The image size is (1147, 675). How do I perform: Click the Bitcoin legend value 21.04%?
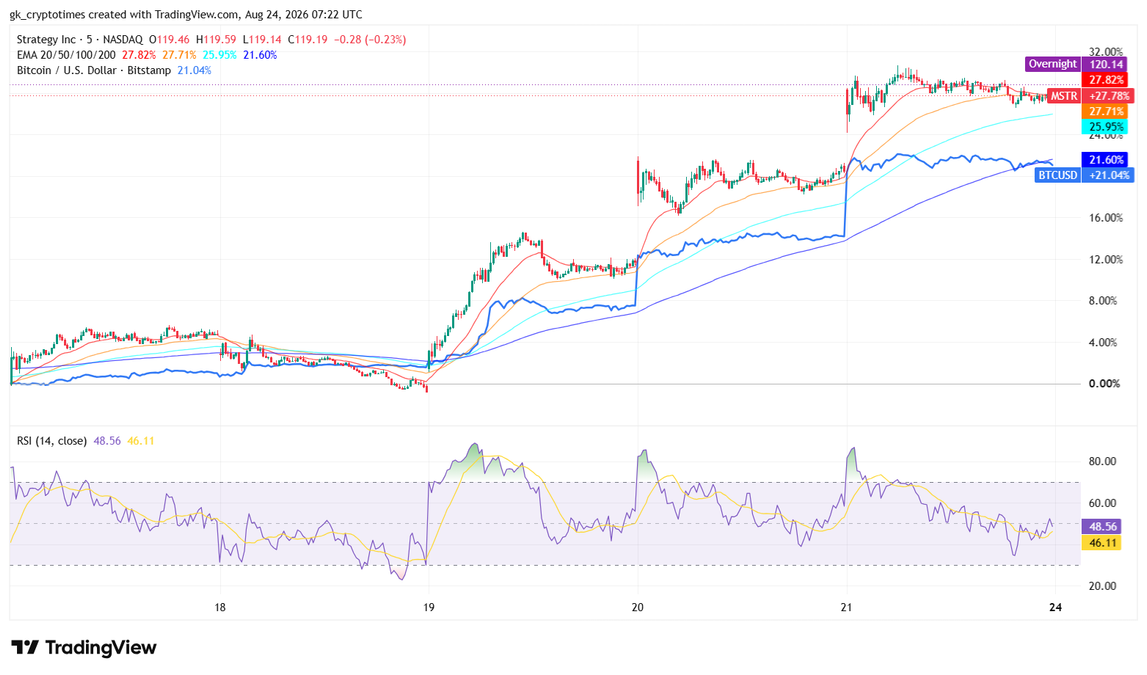point(195,70)
